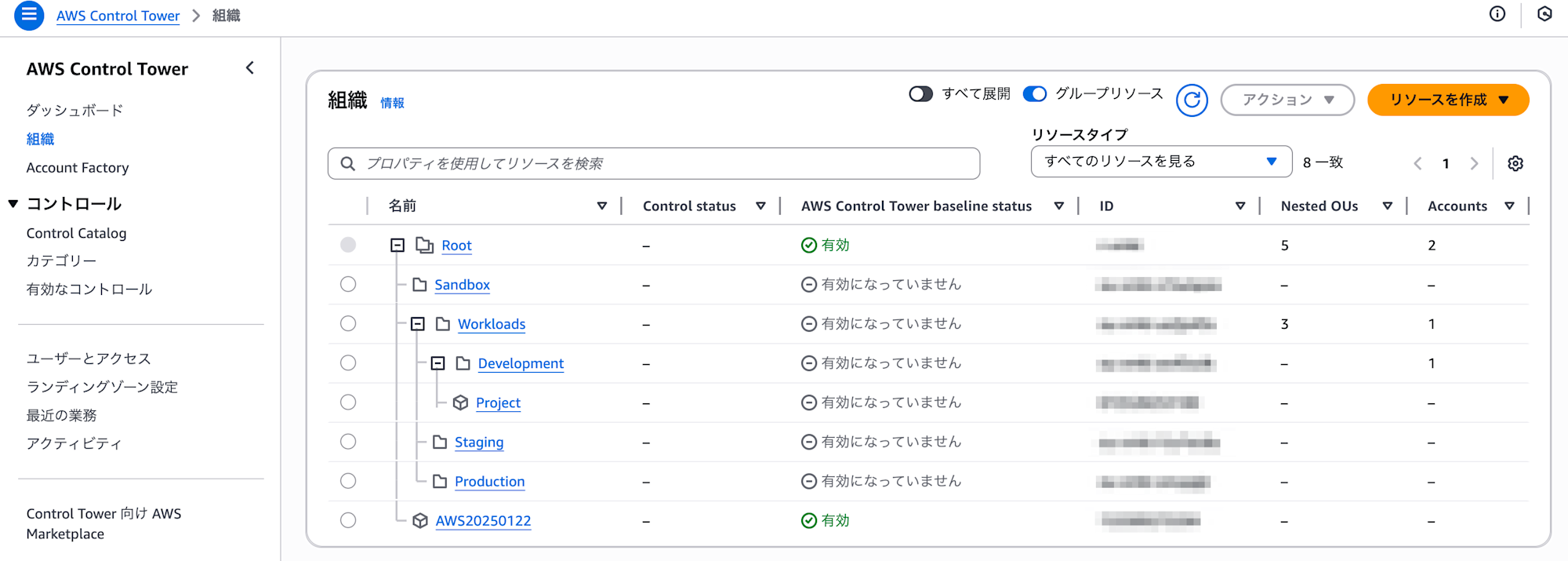Click the hexagon icon at top right
The image size is (1568, 561).
[1544, 14]
